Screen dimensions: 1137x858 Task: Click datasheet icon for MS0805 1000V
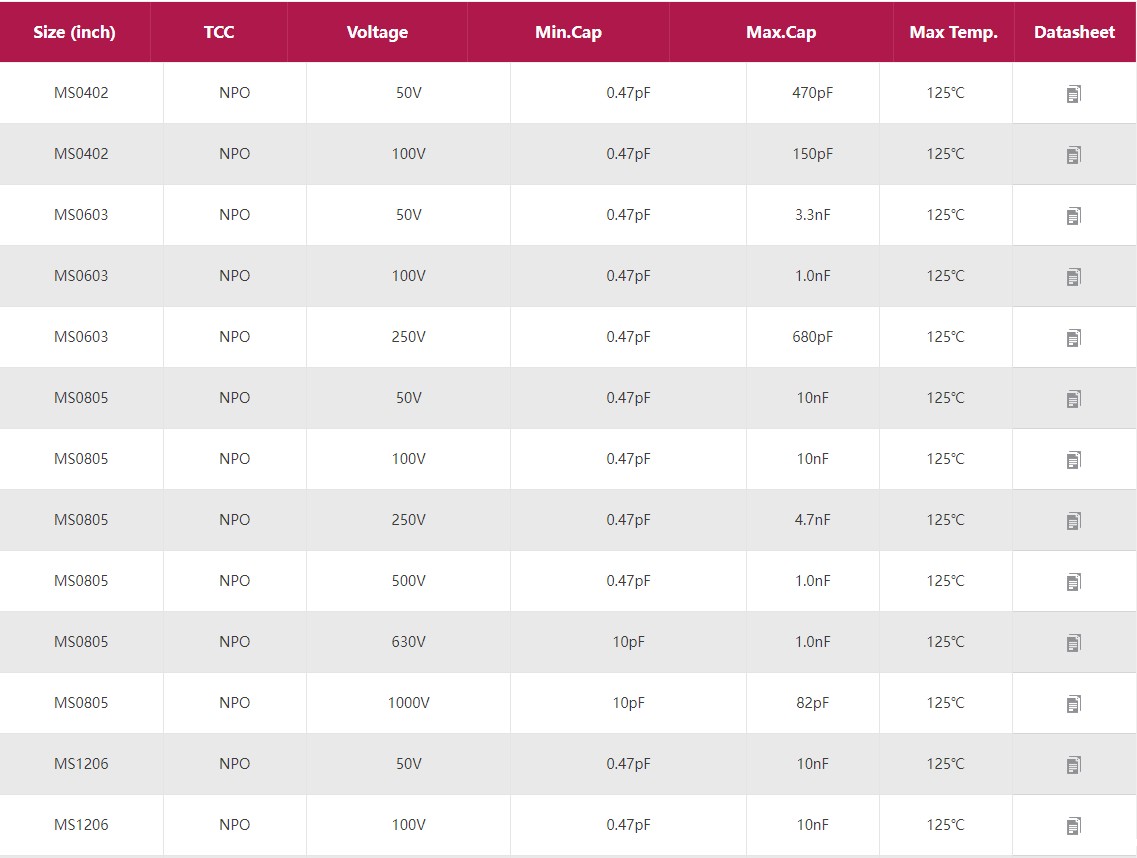1073,704
